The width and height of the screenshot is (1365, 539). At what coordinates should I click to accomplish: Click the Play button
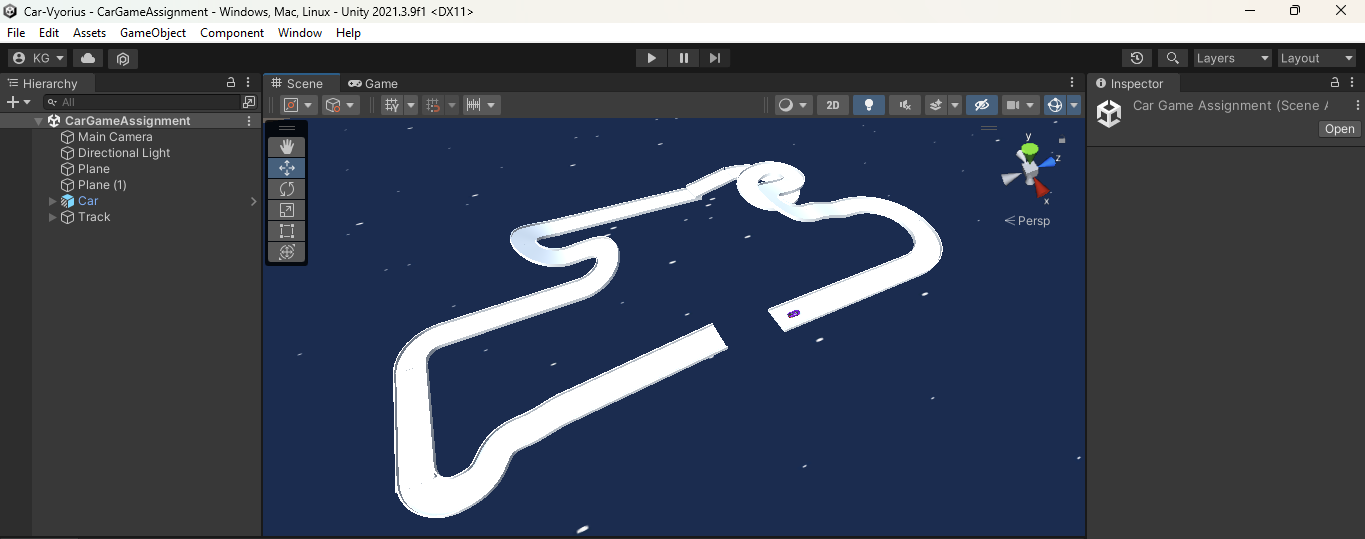coord(651,58)
